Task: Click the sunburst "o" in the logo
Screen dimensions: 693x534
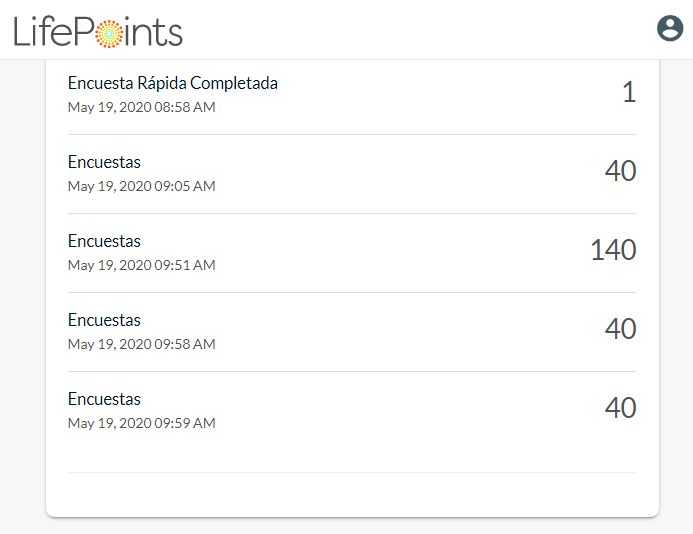Action: tap(107, 32)
